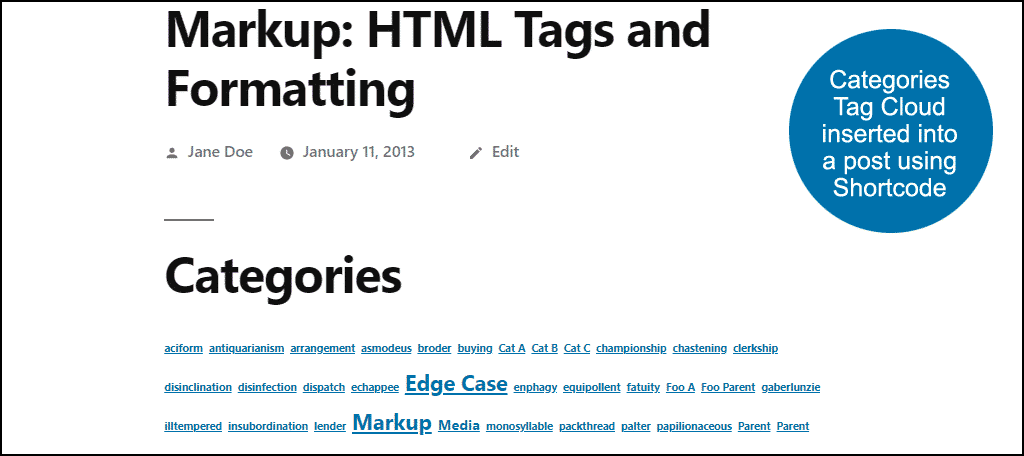1024x456 pixels.
Task: Click the Edit post link
Action: 505,152
